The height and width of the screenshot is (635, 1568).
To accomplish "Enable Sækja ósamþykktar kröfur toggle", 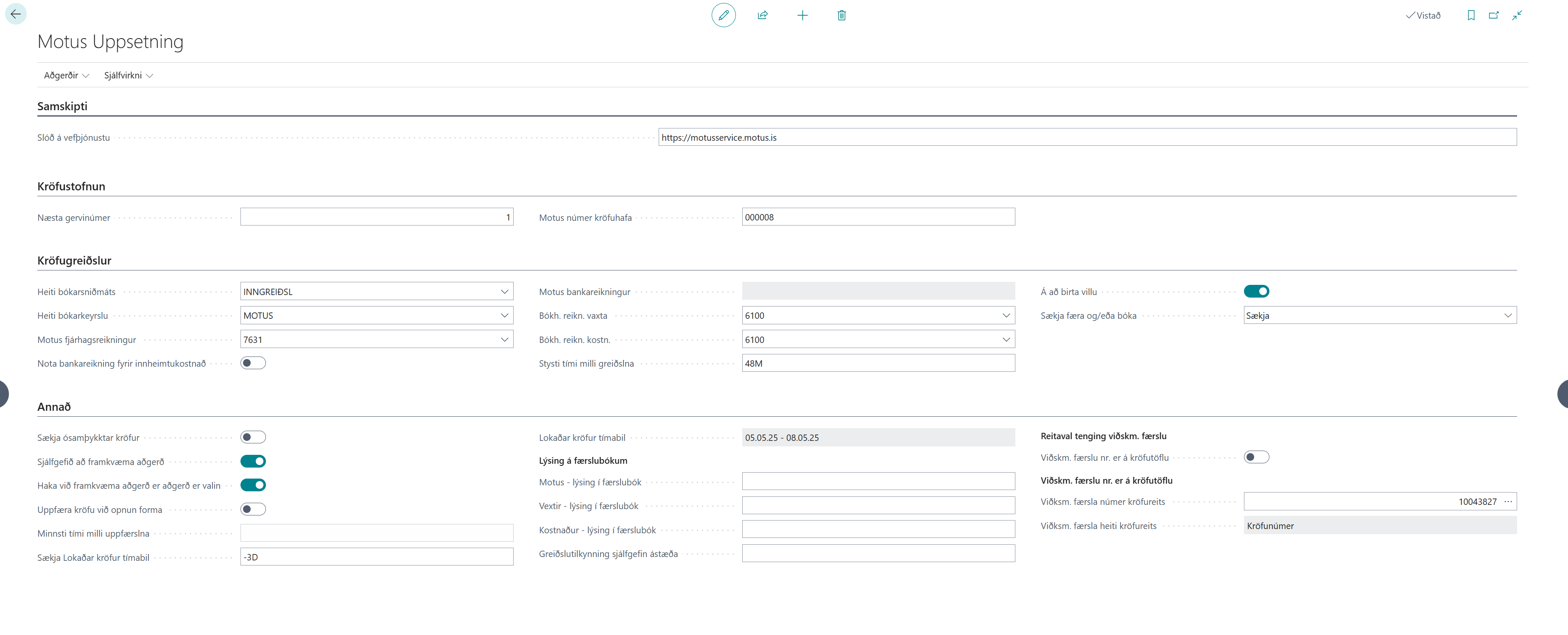I will [253, 437].
